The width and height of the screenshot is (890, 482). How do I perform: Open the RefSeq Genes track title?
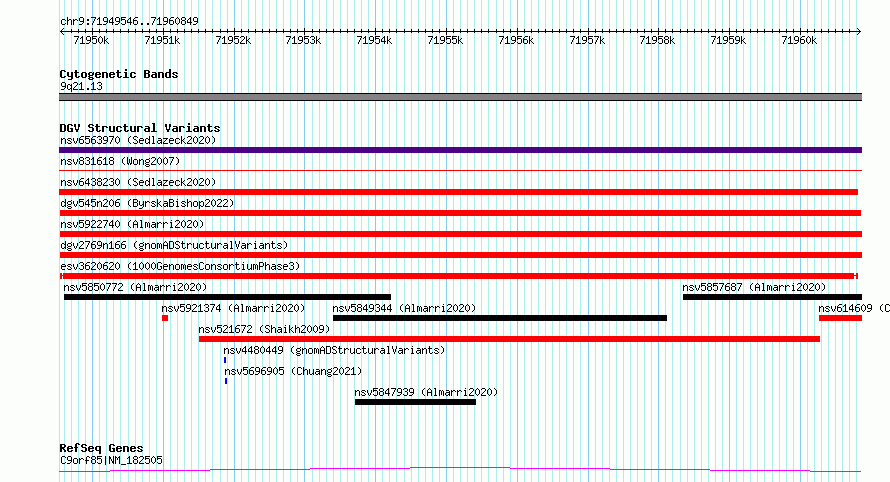(x=101, y=448)
